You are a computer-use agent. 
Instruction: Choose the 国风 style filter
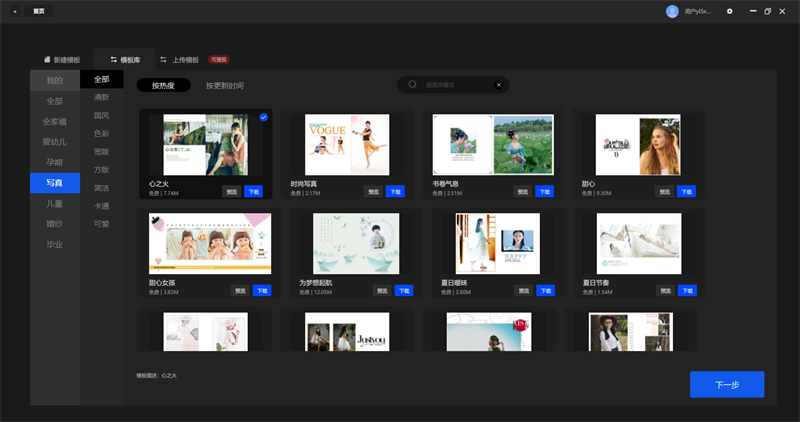[x=102, y=115]
